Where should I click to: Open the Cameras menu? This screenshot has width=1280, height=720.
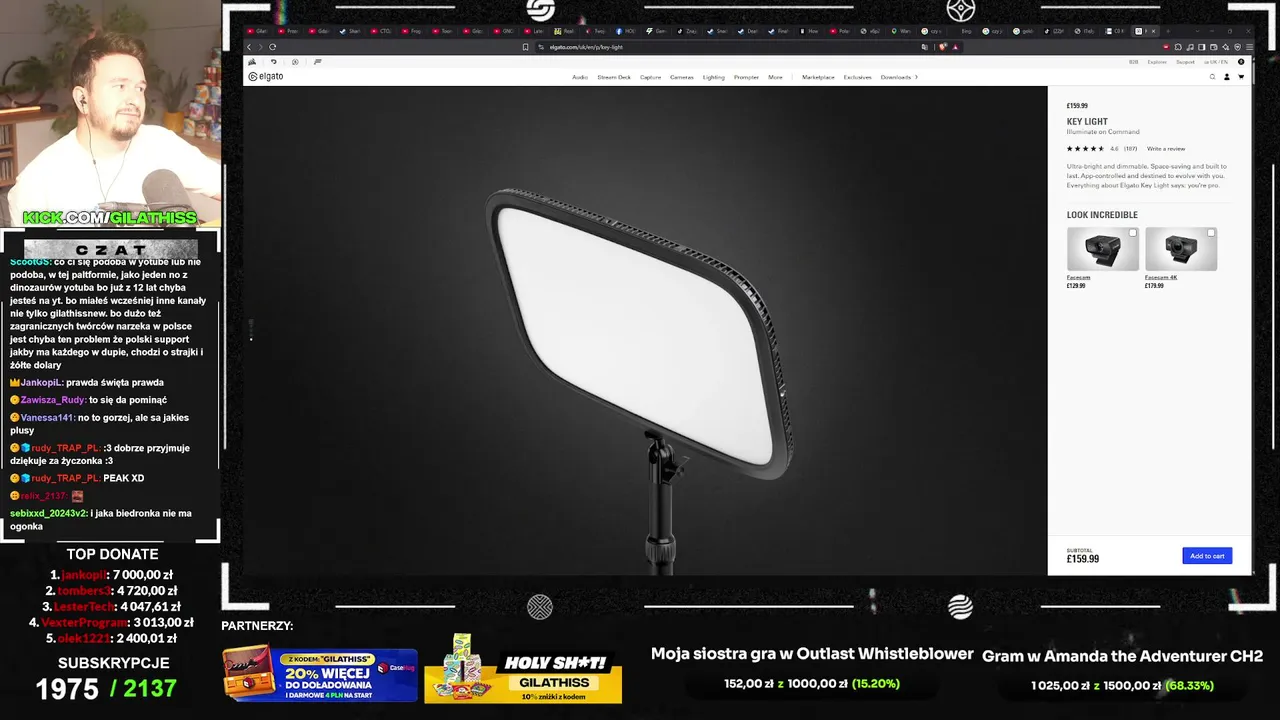(682, 77)
